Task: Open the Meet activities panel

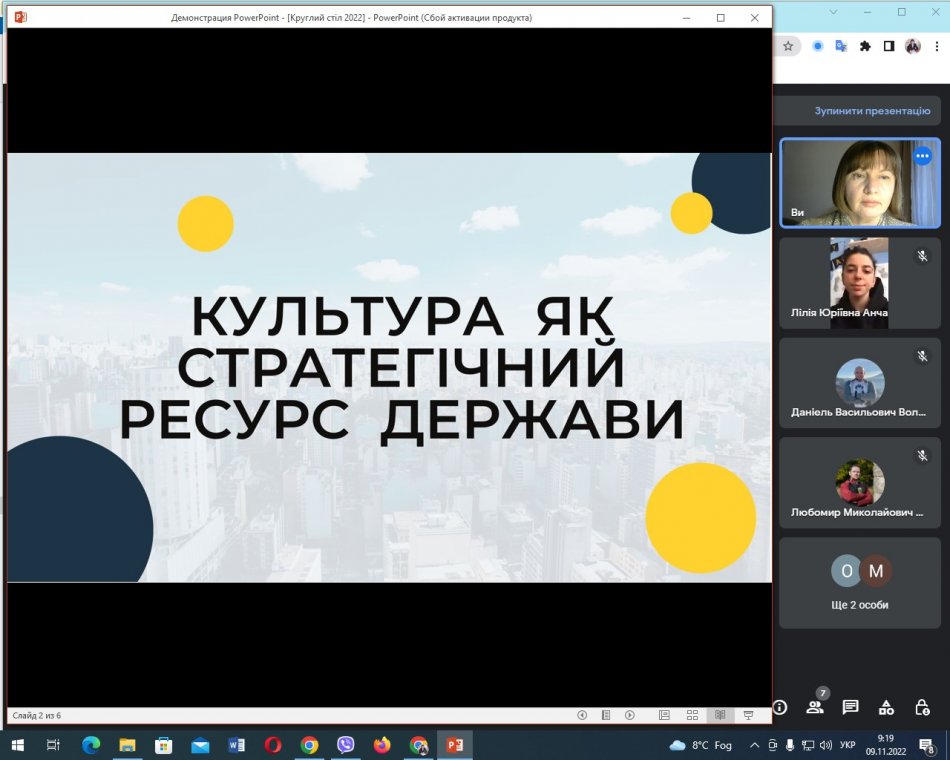Action: [x=886, y=707]
